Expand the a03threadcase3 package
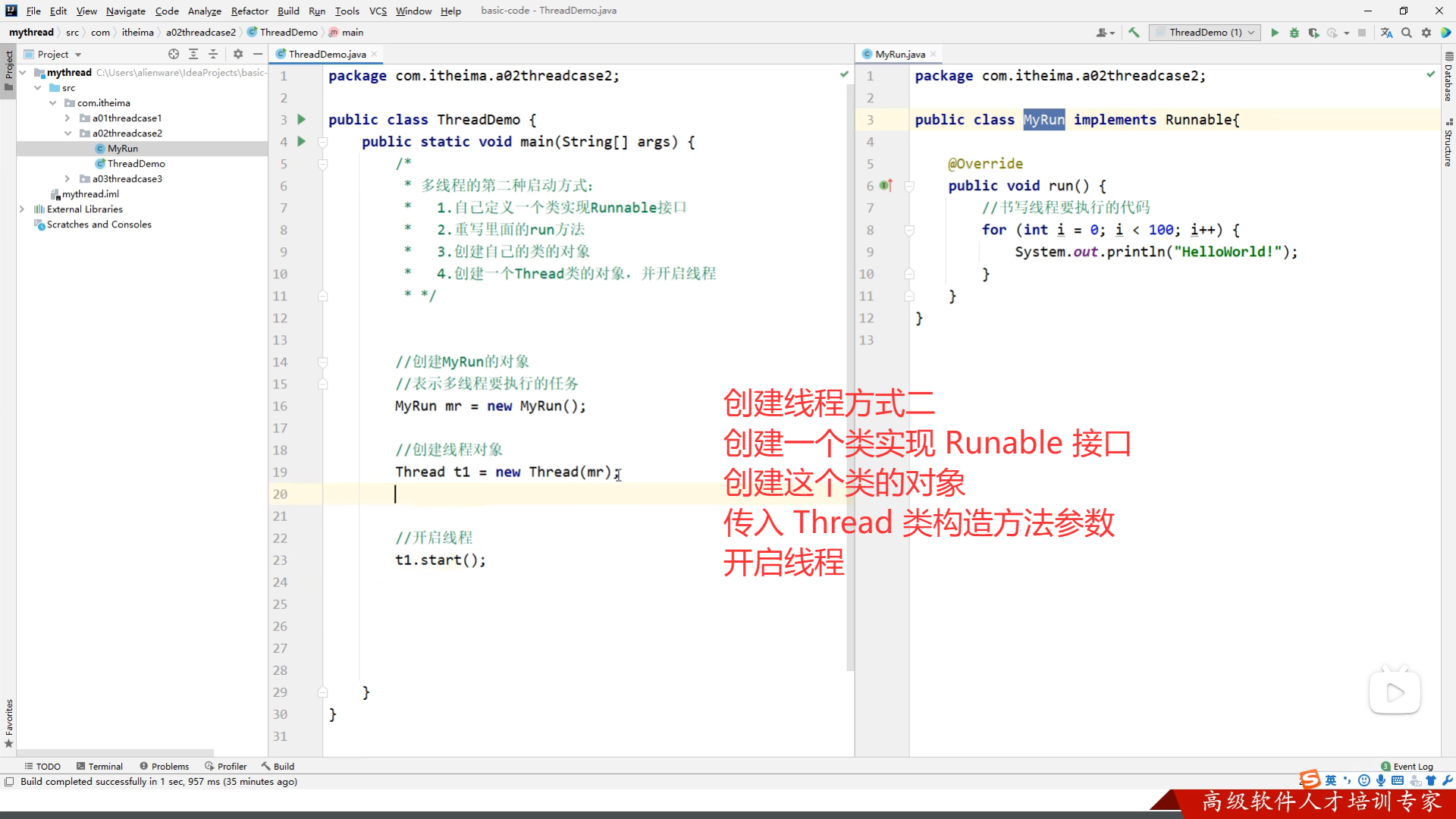 (x=67, y=179)
